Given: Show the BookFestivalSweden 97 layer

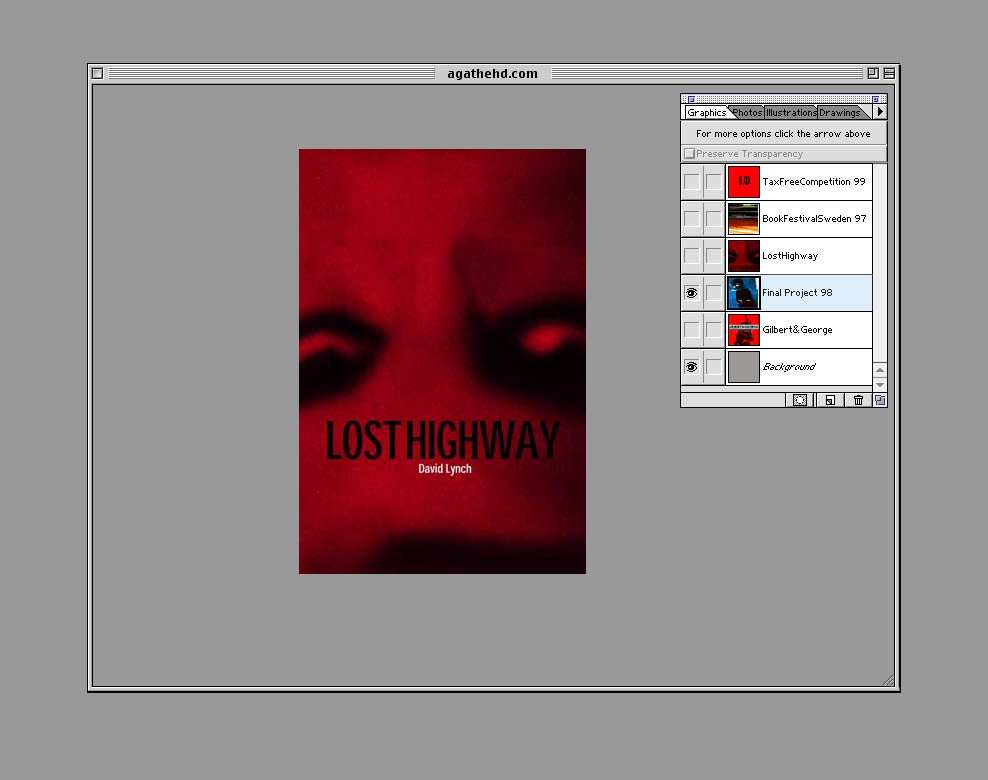Looking at the screenshot, I should coord(692,219).
